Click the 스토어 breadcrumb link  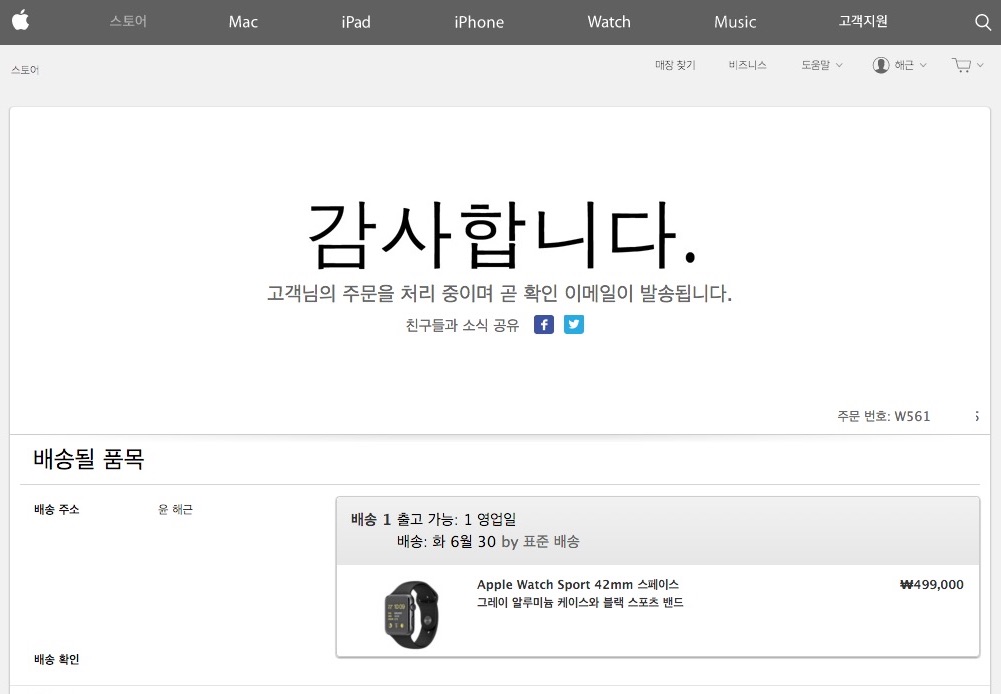25,70
